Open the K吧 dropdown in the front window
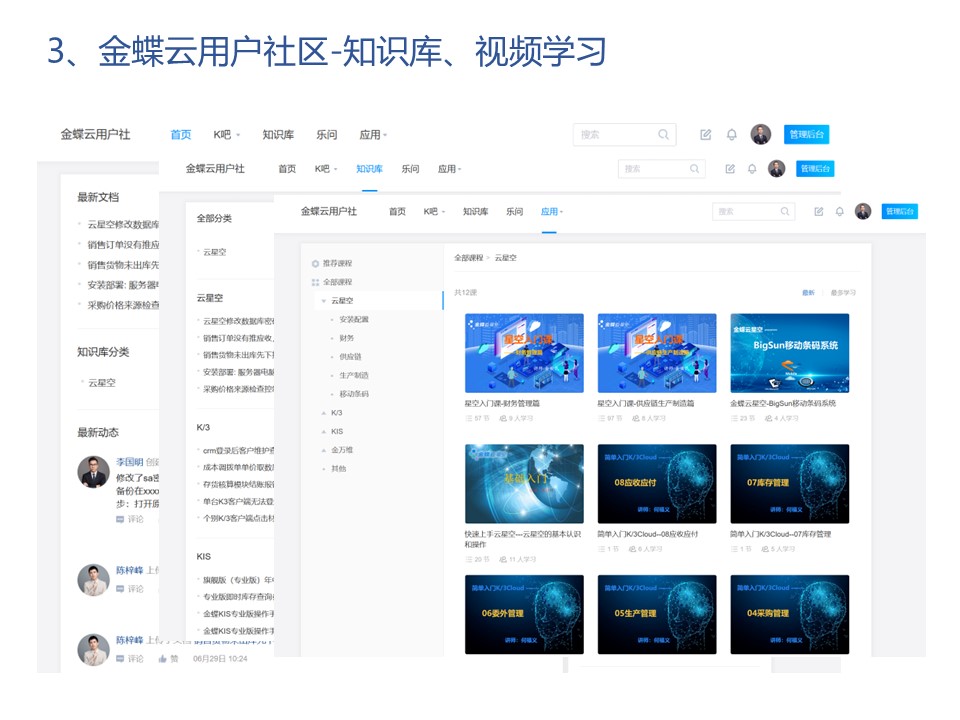Screen dimensions: 960x720 tap(433, 212)
